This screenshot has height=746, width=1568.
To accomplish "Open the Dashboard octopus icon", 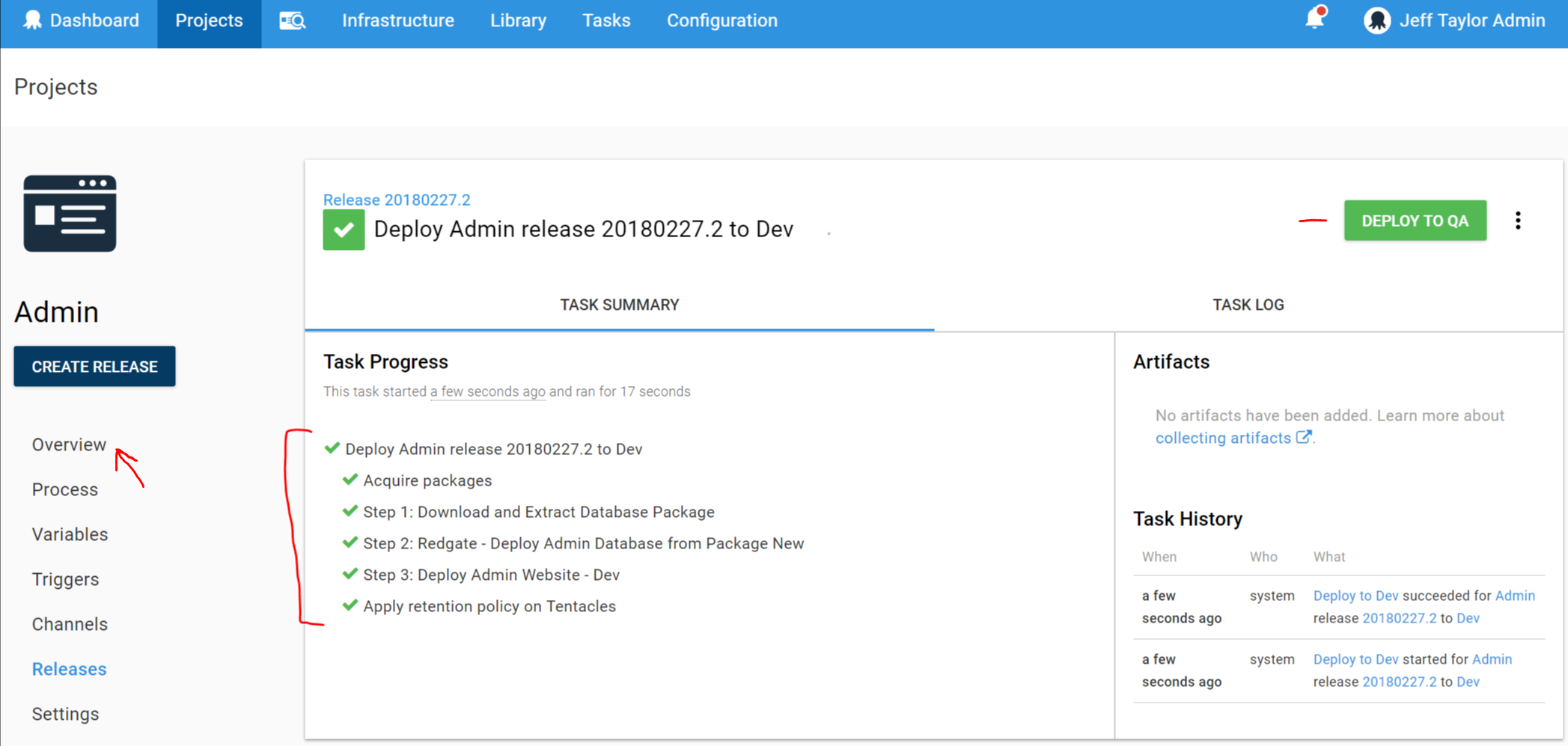I will click(32, 20).
